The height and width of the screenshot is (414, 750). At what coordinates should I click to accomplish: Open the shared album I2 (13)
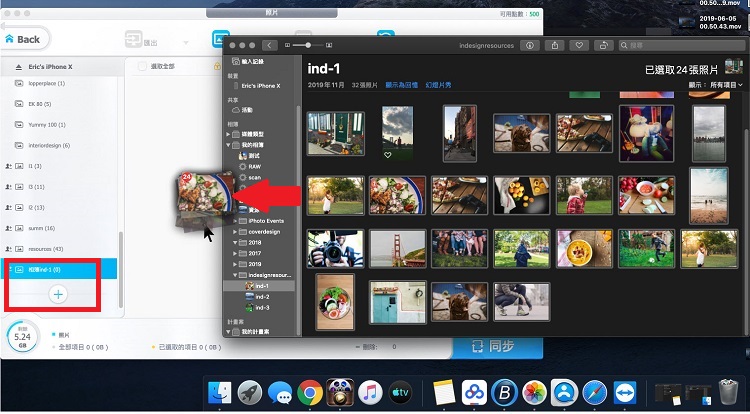tap(36, 207)
